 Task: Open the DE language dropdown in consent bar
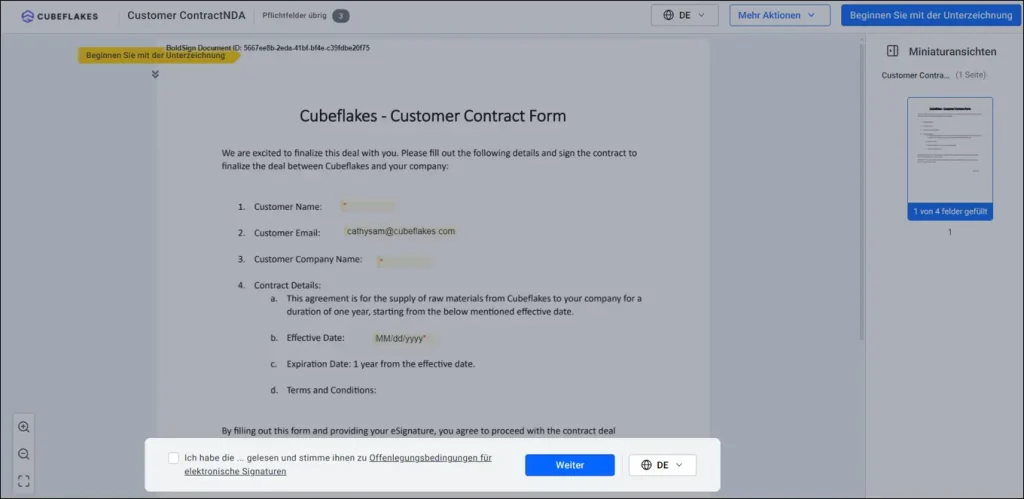(x=662, y=465)
